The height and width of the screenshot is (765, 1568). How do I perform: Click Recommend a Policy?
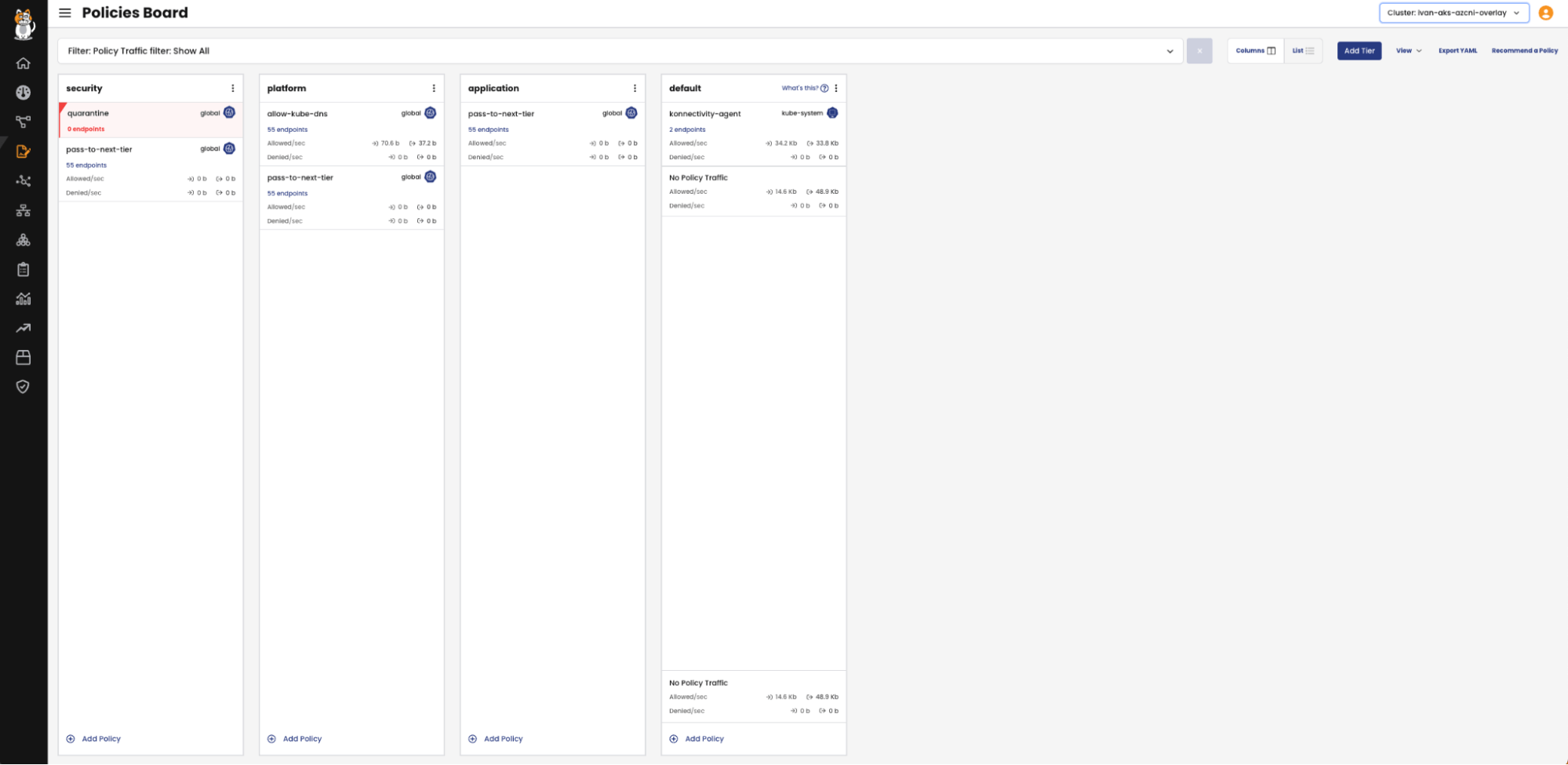(x=1525, y=51)
